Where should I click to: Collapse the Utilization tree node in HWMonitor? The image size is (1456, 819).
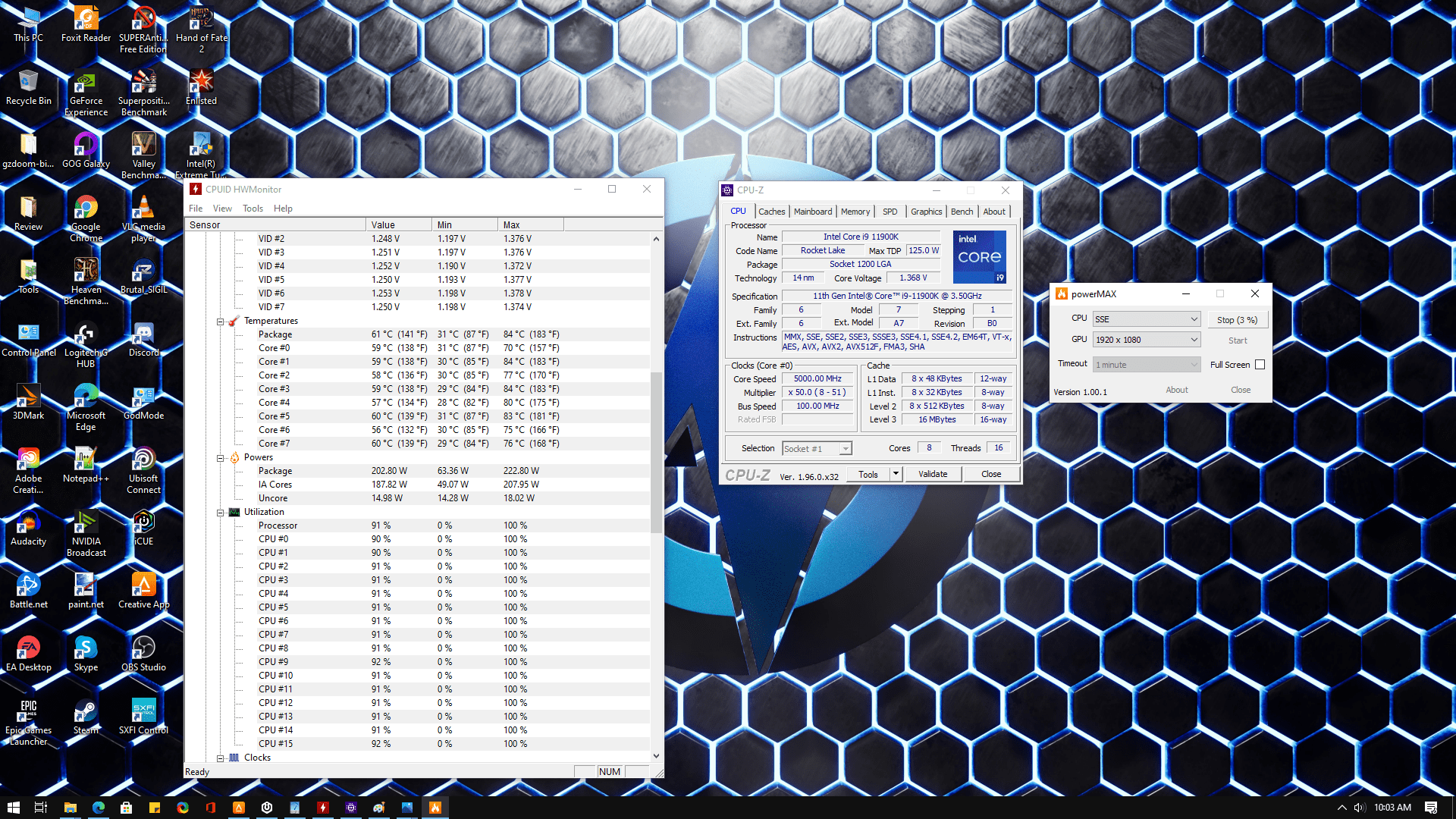tap(221, 513)
